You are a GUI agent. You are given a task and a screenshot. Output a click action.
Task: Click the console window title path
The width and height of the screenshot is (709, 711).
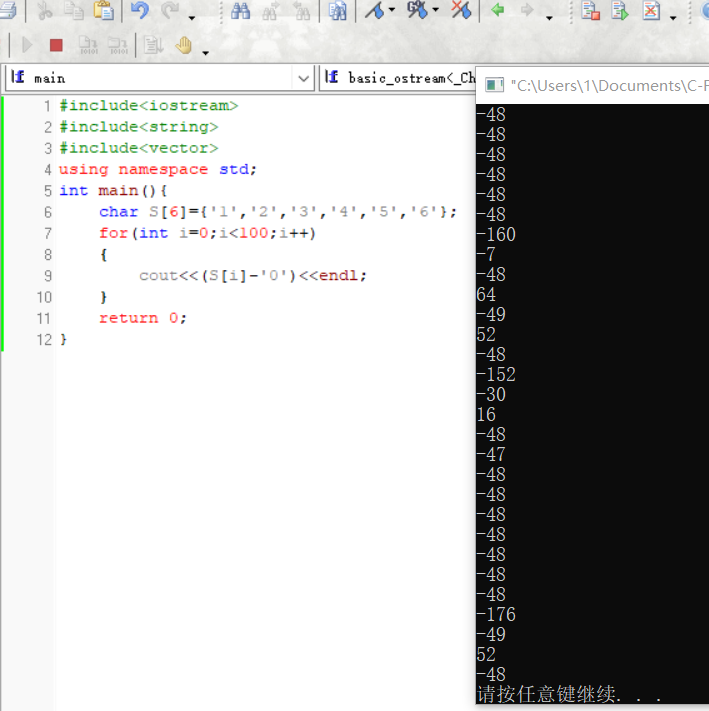pyautogui.click(x=609, y=85)
